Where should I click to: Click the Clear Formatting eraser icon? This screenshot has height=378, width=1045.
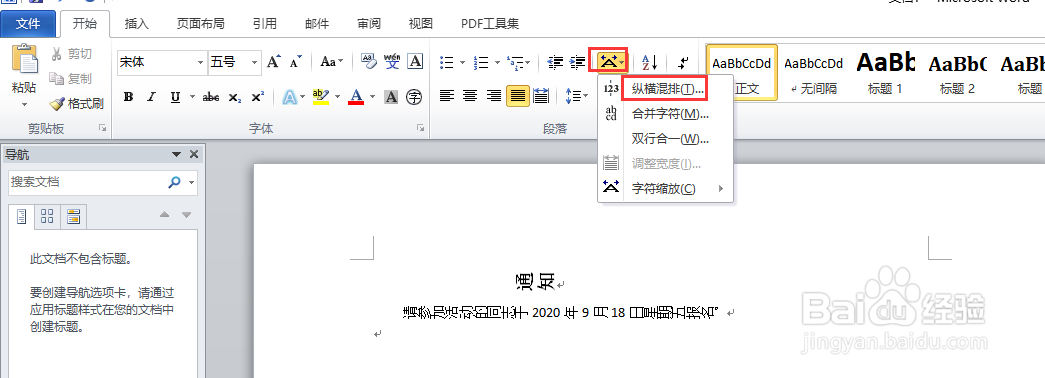[369, 62]
